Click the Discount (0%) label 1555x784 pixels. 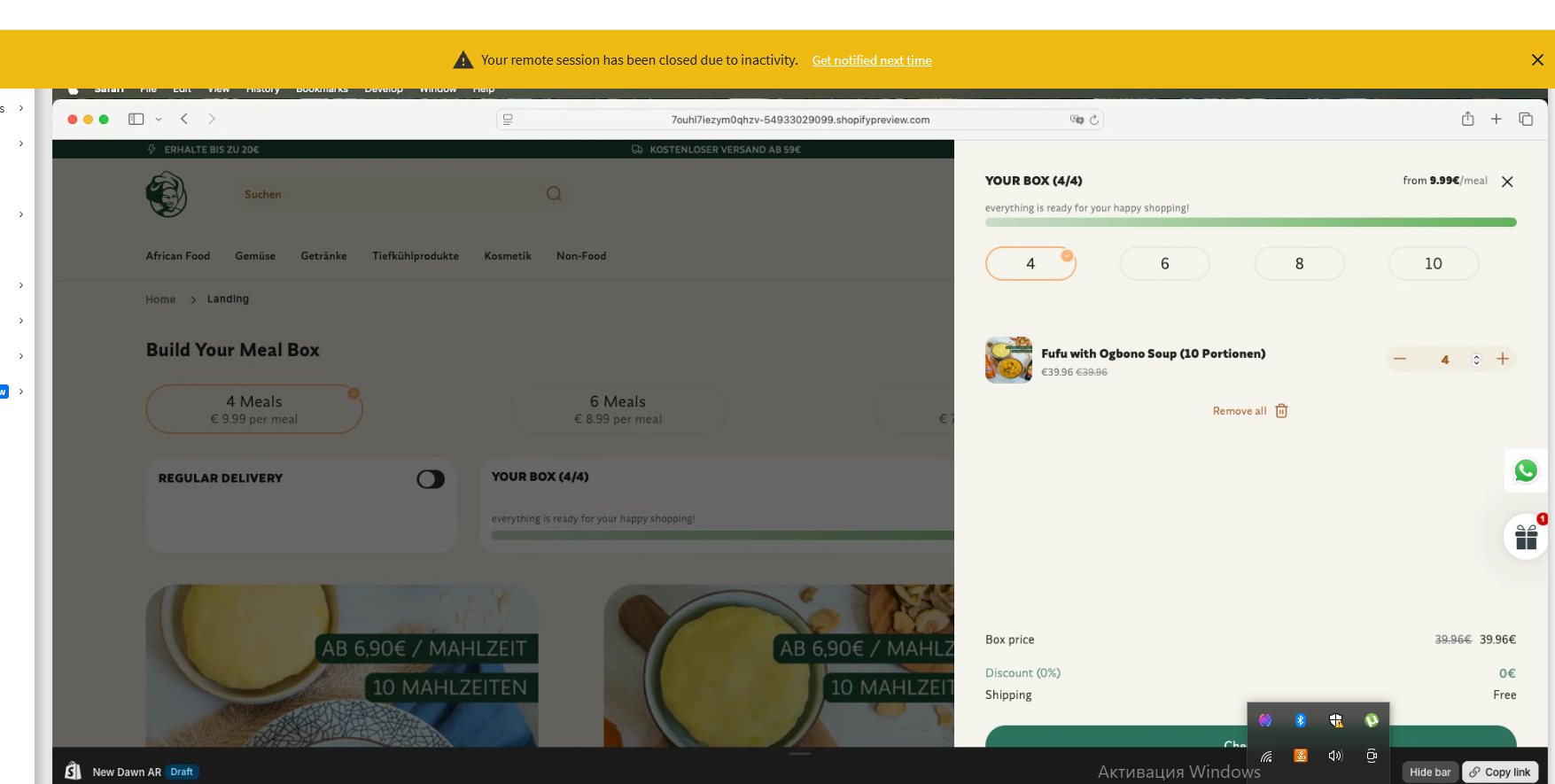(1022, 673)
